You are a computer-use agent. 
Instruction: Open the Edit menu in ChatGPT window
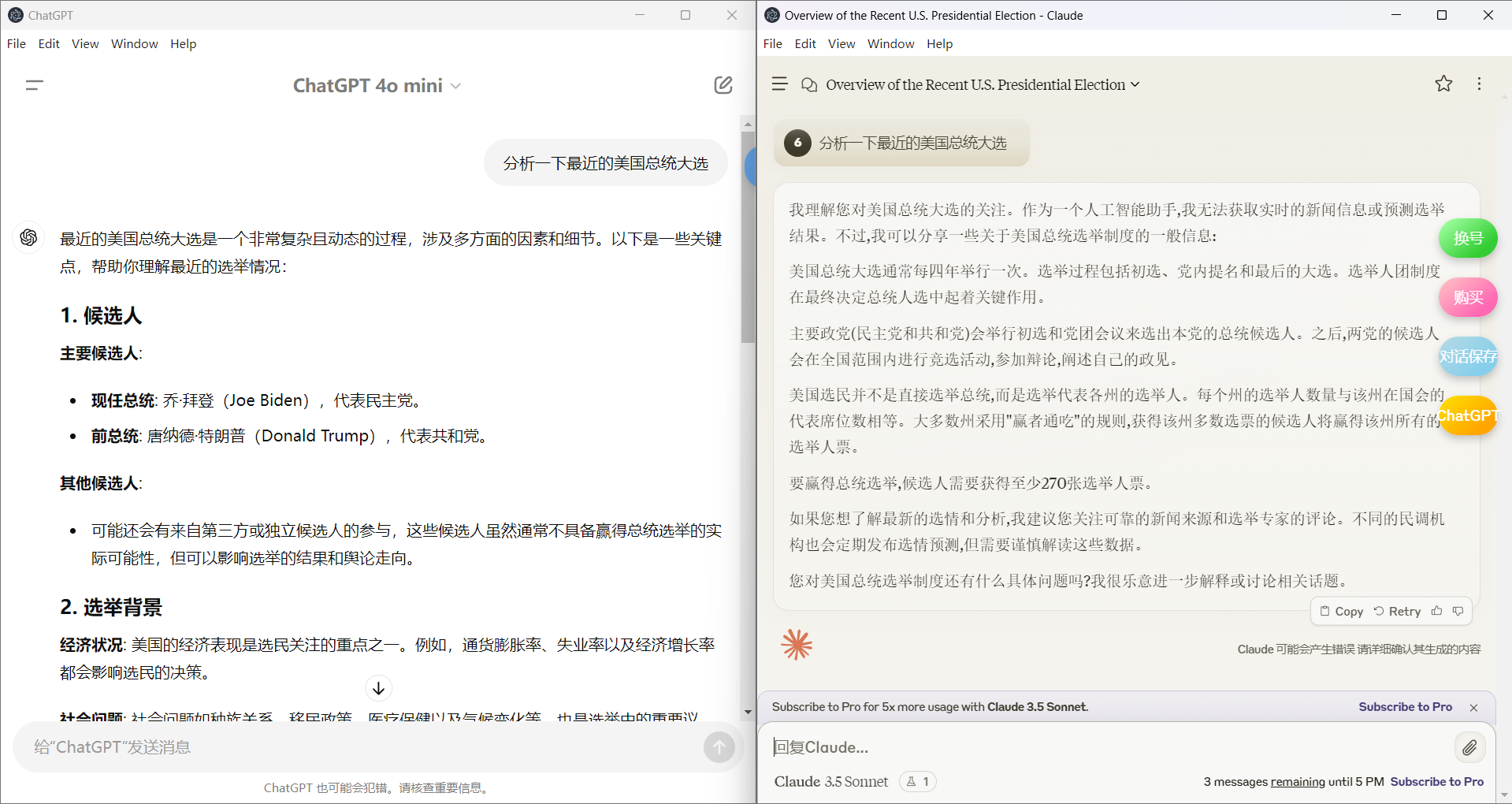pyautogui.click(x=49, y=43)
